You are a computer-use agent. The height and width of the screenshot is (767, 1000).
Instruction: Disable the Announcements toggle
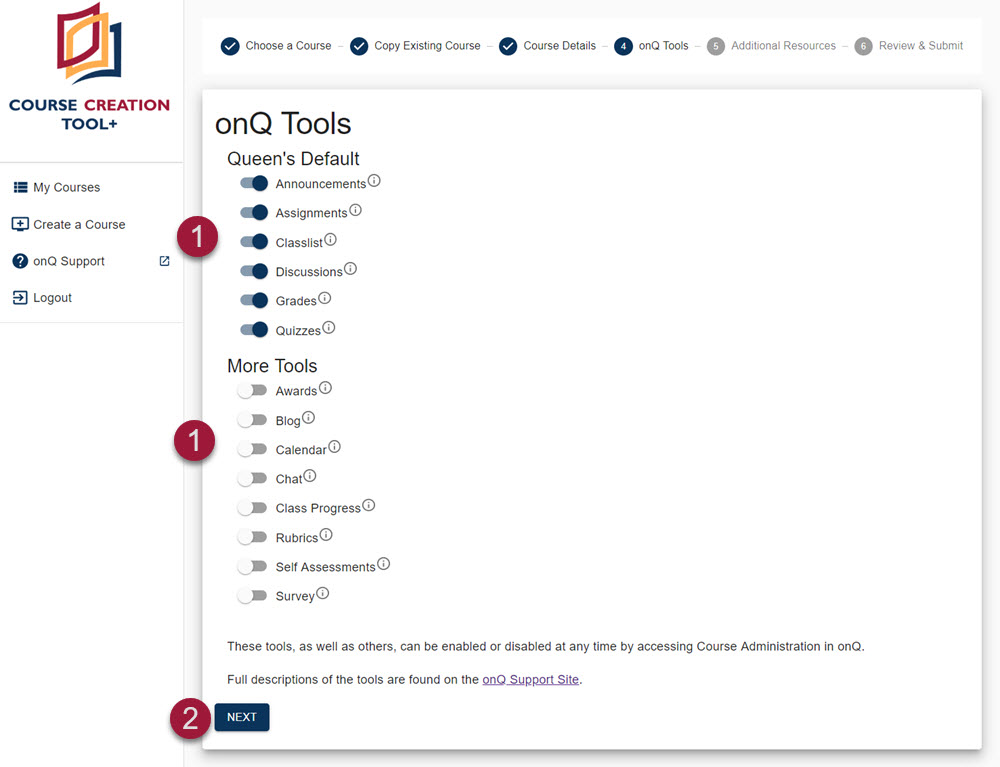tap(253, 183)
